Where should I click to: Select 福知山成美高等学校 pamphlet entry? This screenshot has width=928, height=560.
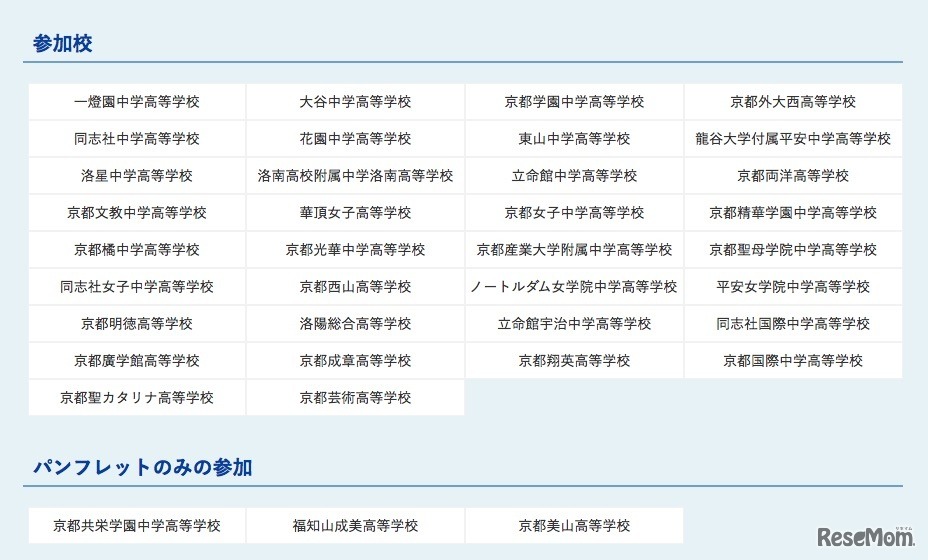coord(355,526)
